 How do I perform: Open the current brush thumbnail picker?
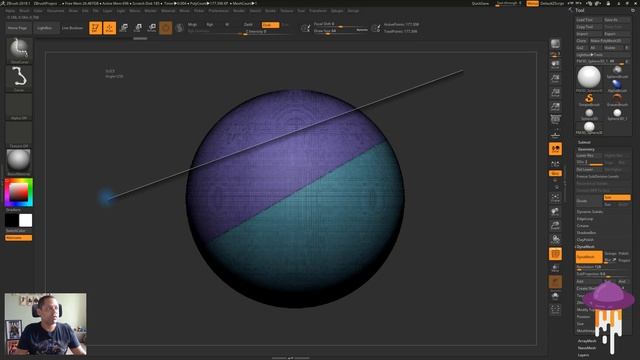coord(19,51)
